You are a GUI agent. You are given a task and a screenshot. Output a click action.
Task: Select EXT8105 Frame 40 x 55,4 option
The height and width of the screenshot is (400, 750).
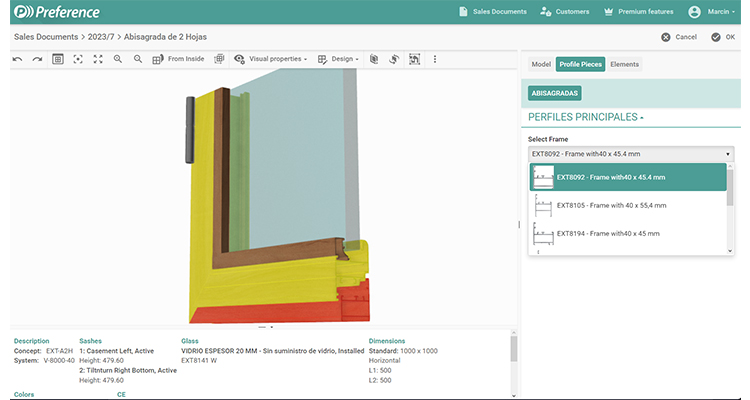click(x=628, y=205)
